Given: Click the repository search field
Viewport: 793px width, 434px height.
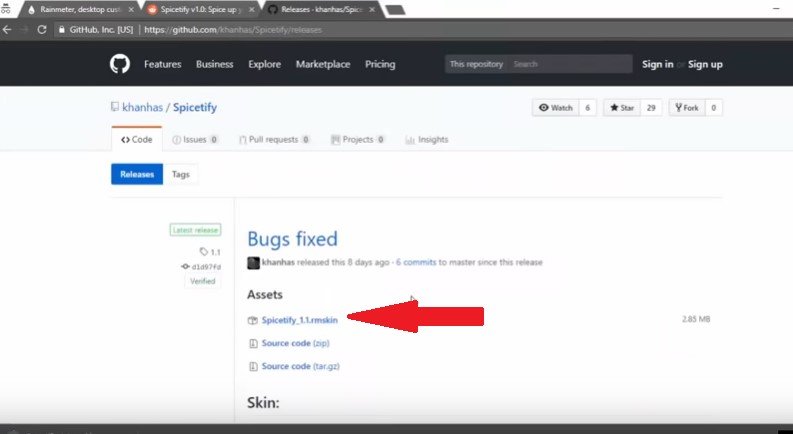Looking at the screenshot, I should coord(570,64).
